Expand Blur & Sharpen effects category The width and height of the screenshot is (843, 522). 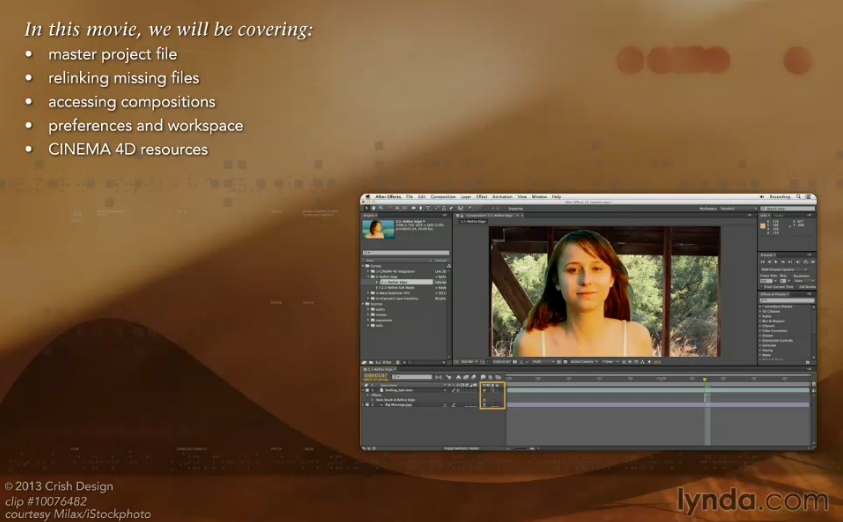(760, 321)
